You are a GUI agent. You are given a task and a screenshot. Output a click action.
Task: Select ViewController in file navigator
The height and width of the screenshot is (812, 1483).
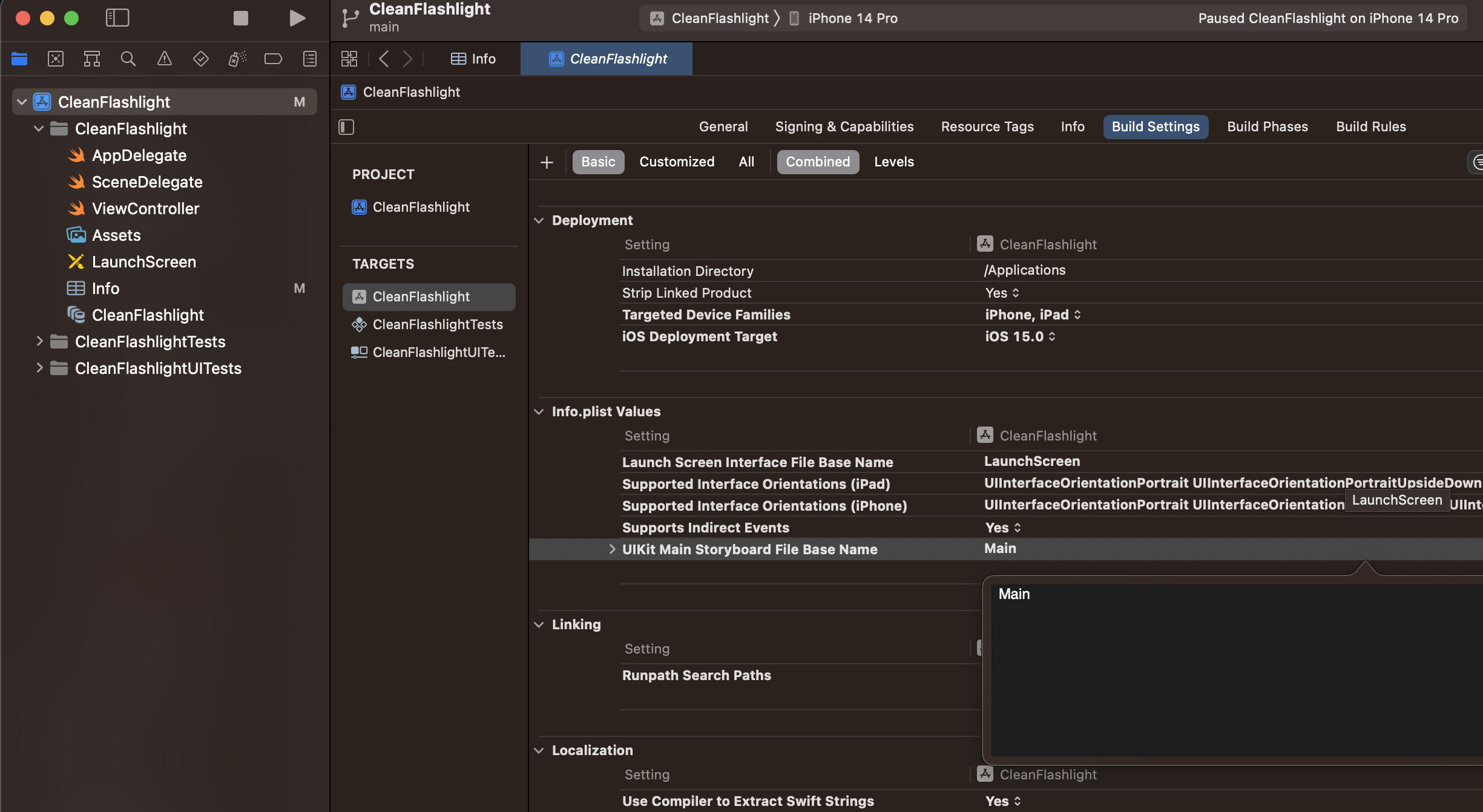coord(145,209)
